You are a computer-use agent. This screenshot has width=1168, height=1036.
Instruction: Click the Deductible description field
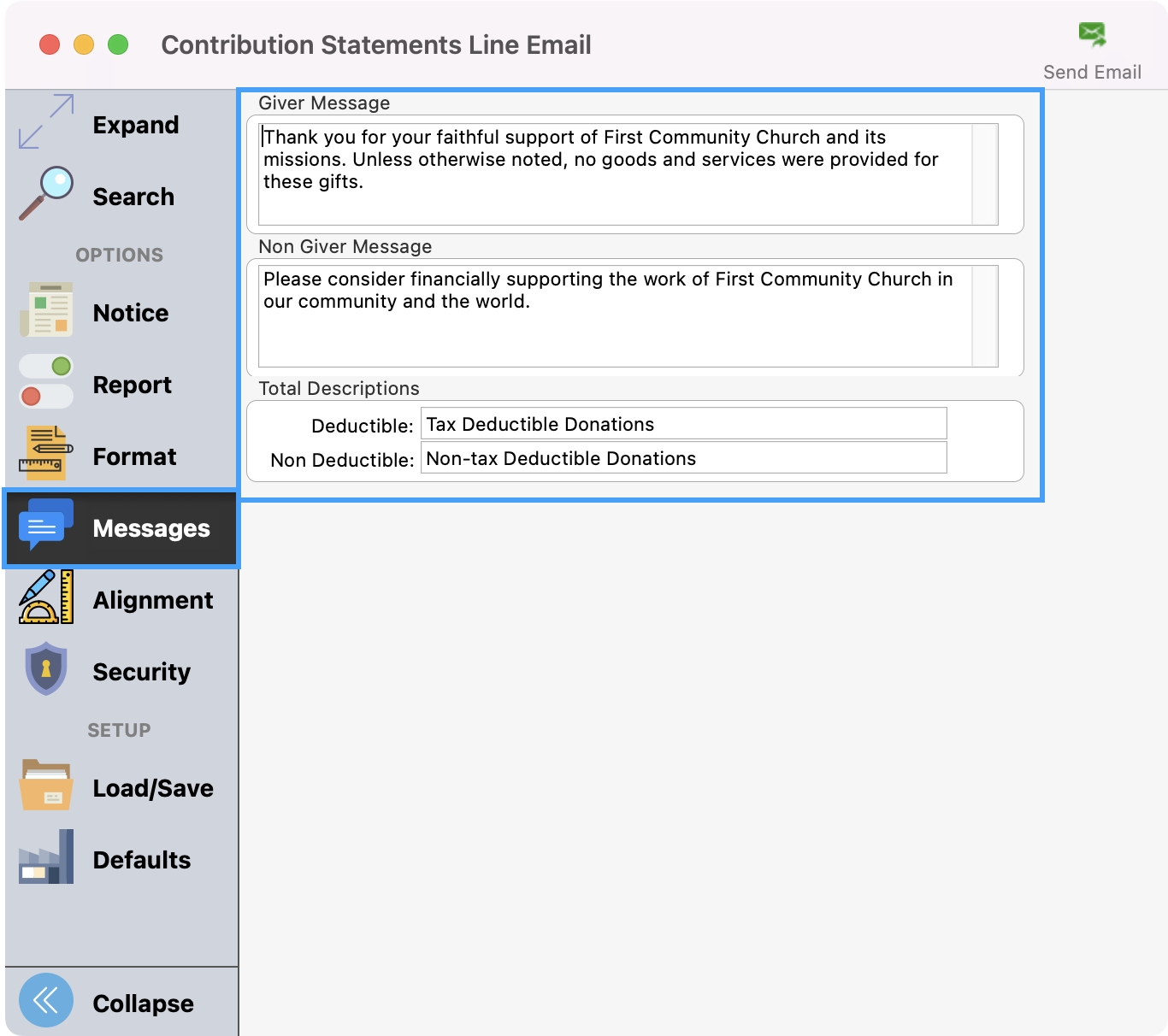click(683, 424)
